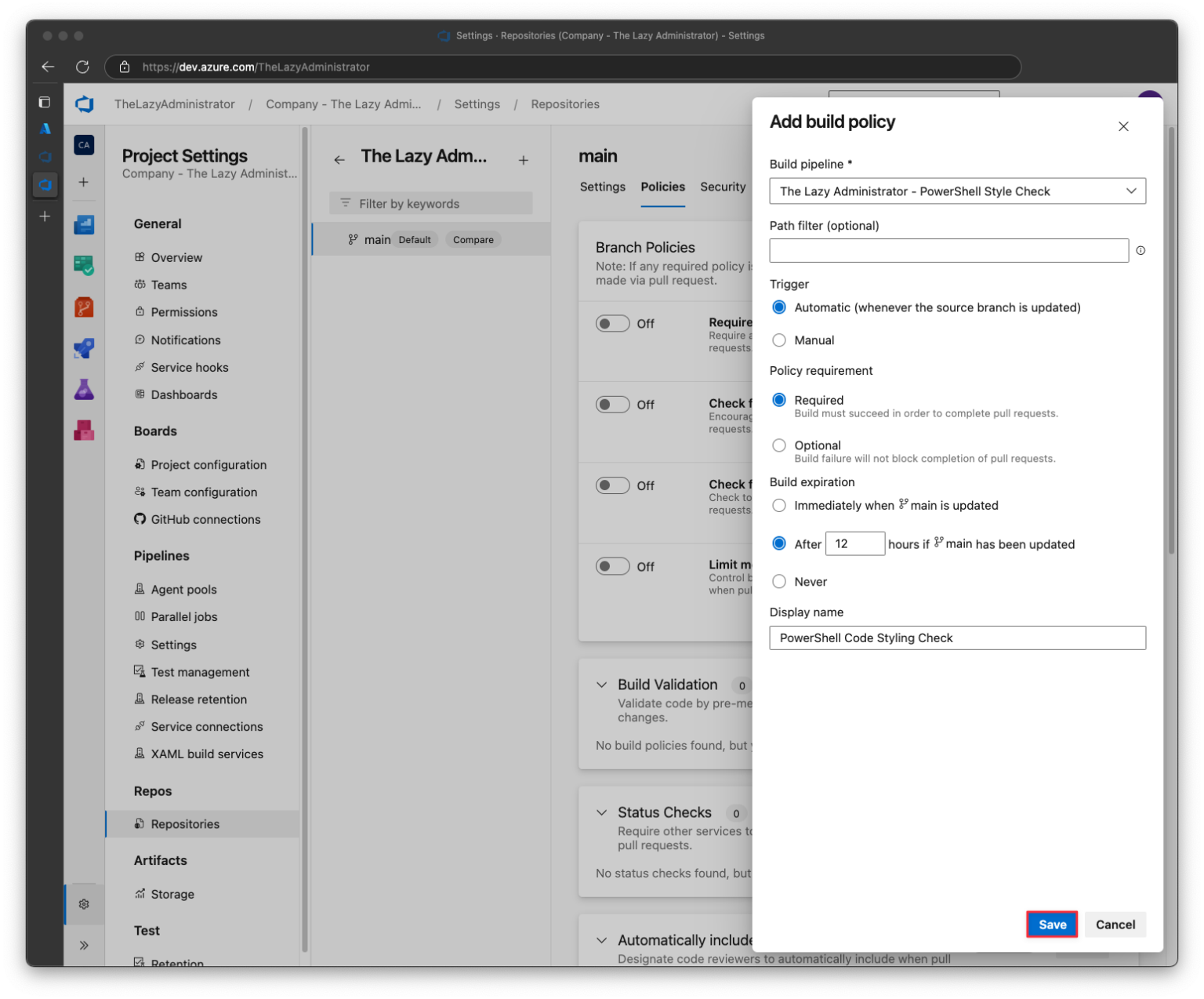Image resolution: width=1204 pixels, height=999 pixels.
Task: Open Service connections settings
Action: click(x=199, y=727)
